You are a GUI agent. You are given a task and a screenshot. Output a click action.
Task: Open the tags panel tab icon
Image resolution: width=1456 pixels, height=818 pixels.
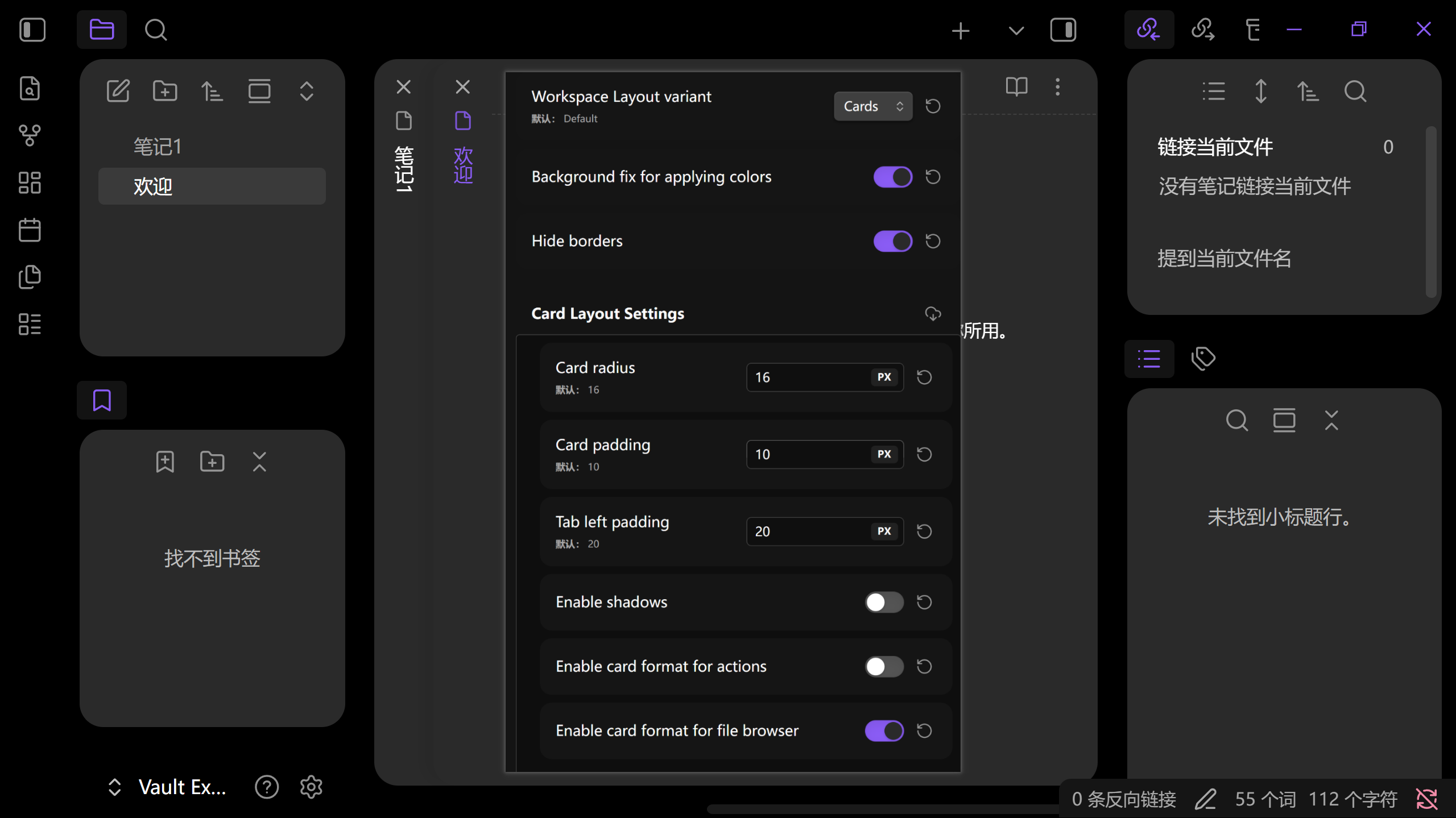1203,359
